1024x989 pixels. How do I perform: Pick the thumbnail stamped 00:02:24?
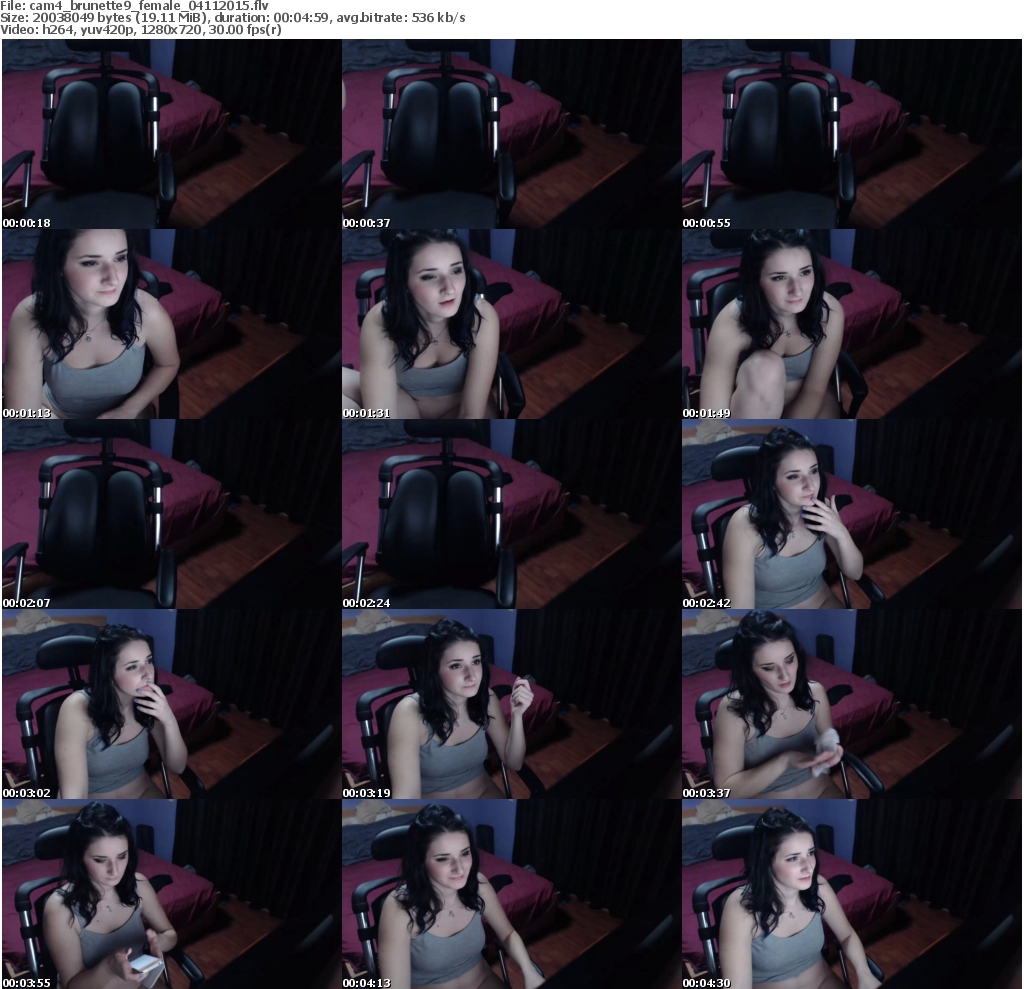(511, 514)
